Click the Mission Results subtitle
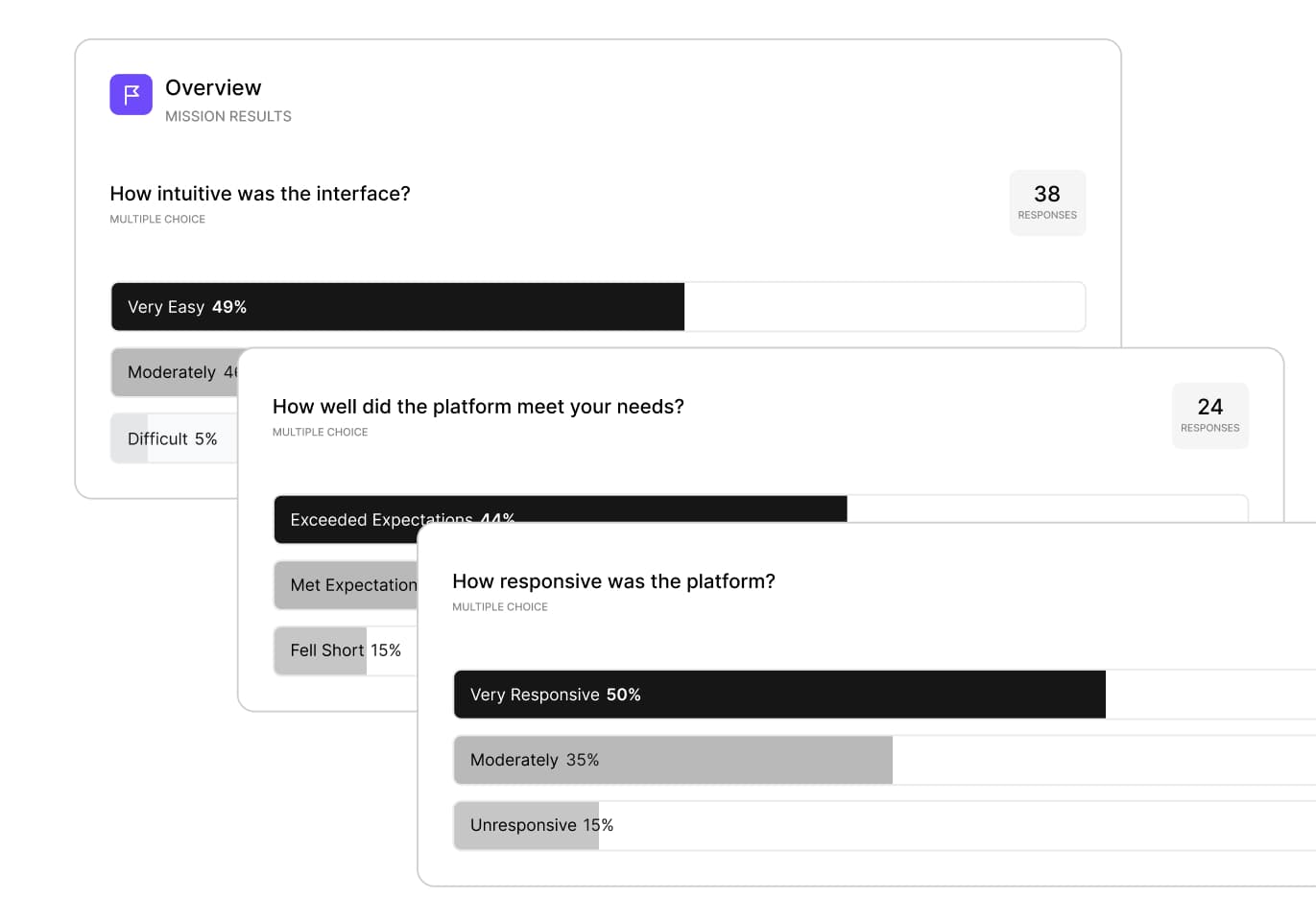 [x=228, y=116]
